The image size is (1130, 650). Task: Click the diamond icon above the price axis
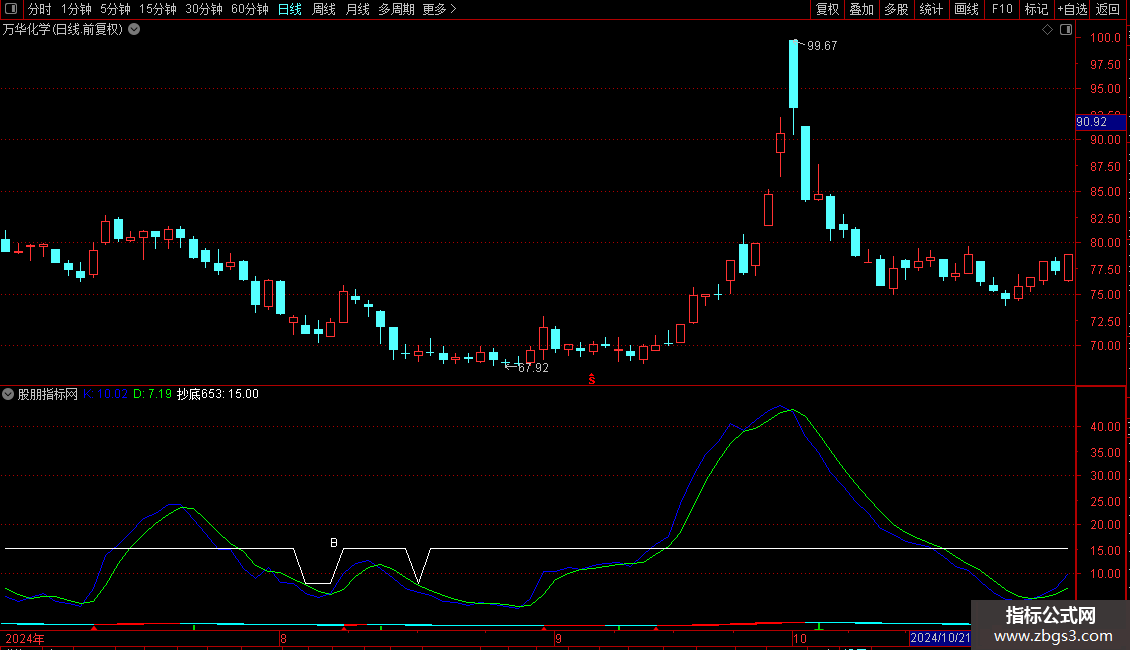point(1048,30)
